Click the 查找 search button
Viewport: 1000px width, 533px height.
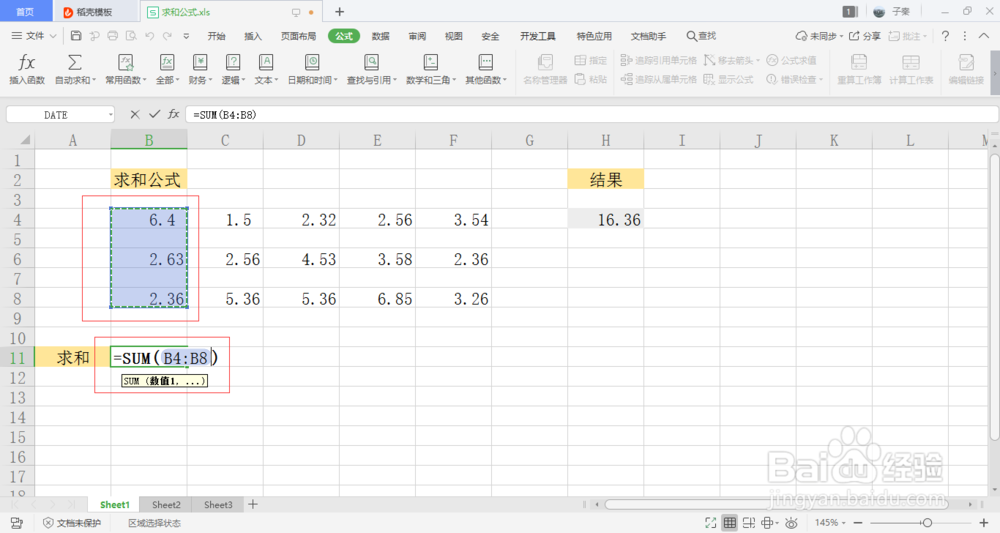(x=701, y=36)
